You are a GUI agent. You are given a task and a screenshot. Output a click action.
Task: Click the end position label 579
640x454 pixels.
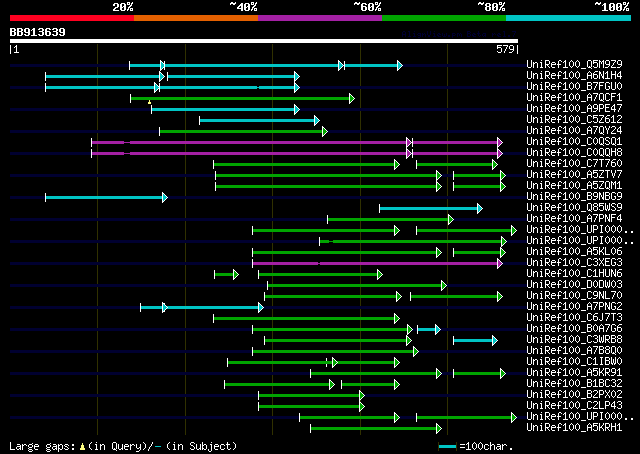pos(505,49)
